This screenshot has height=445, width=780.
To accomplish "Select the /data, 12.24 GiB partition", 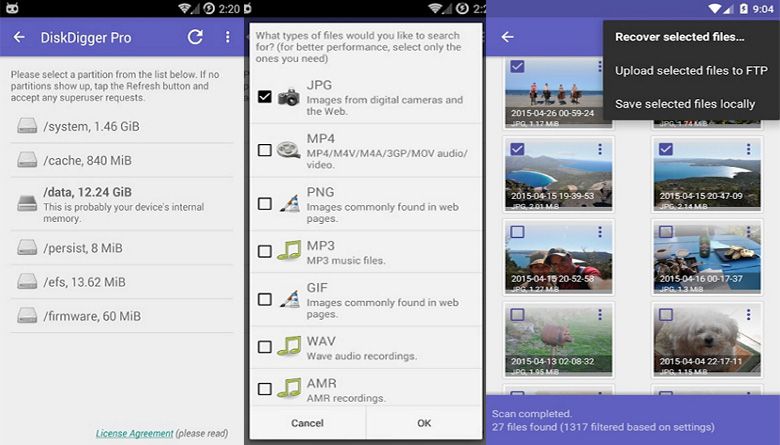I will pyautogui.click(x=122, y=204).
